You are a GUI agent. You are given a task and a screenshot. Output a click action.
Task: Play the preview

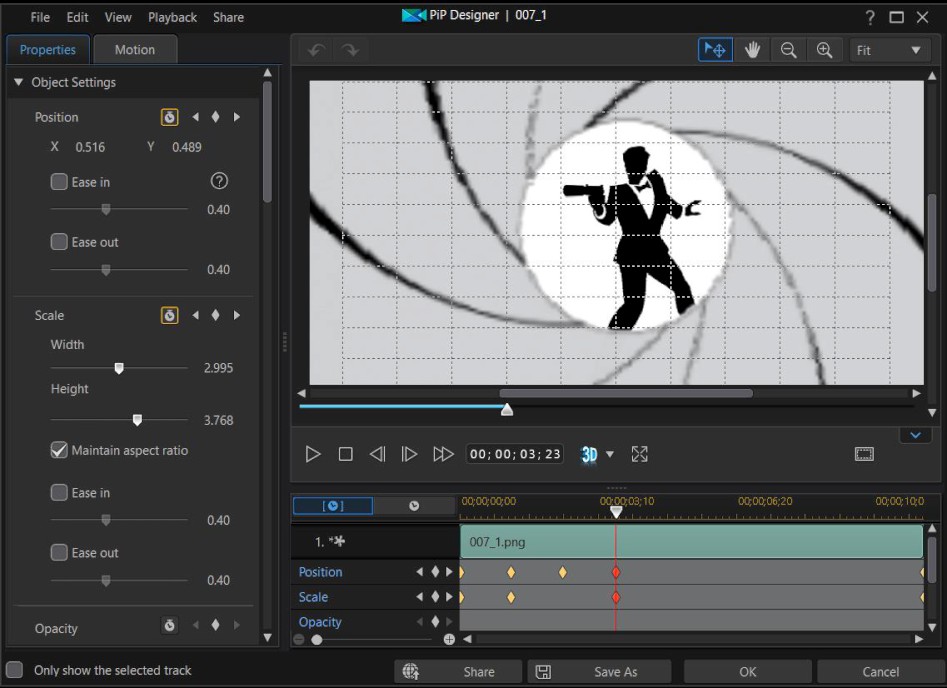click(313, 454)
